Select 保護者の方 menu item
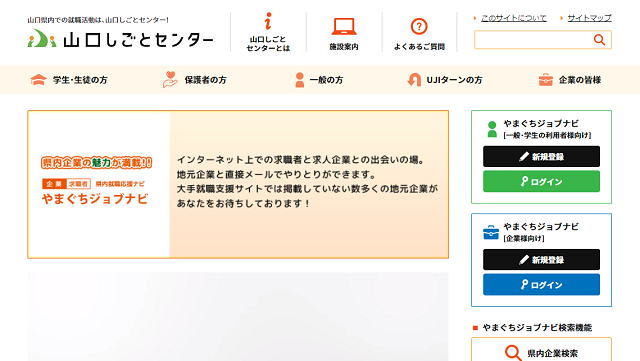 (x=195, y=80)
